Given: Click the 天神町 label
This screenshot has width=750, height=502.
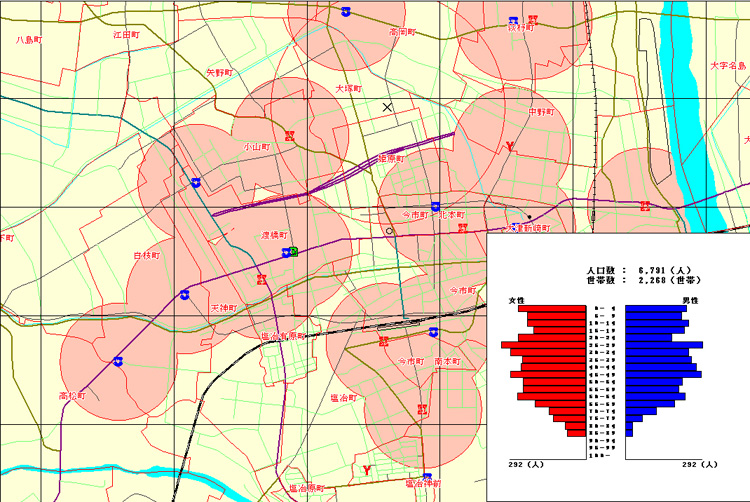Looking at the screenshot, I should pyautogui.click(x=224, y=308).
